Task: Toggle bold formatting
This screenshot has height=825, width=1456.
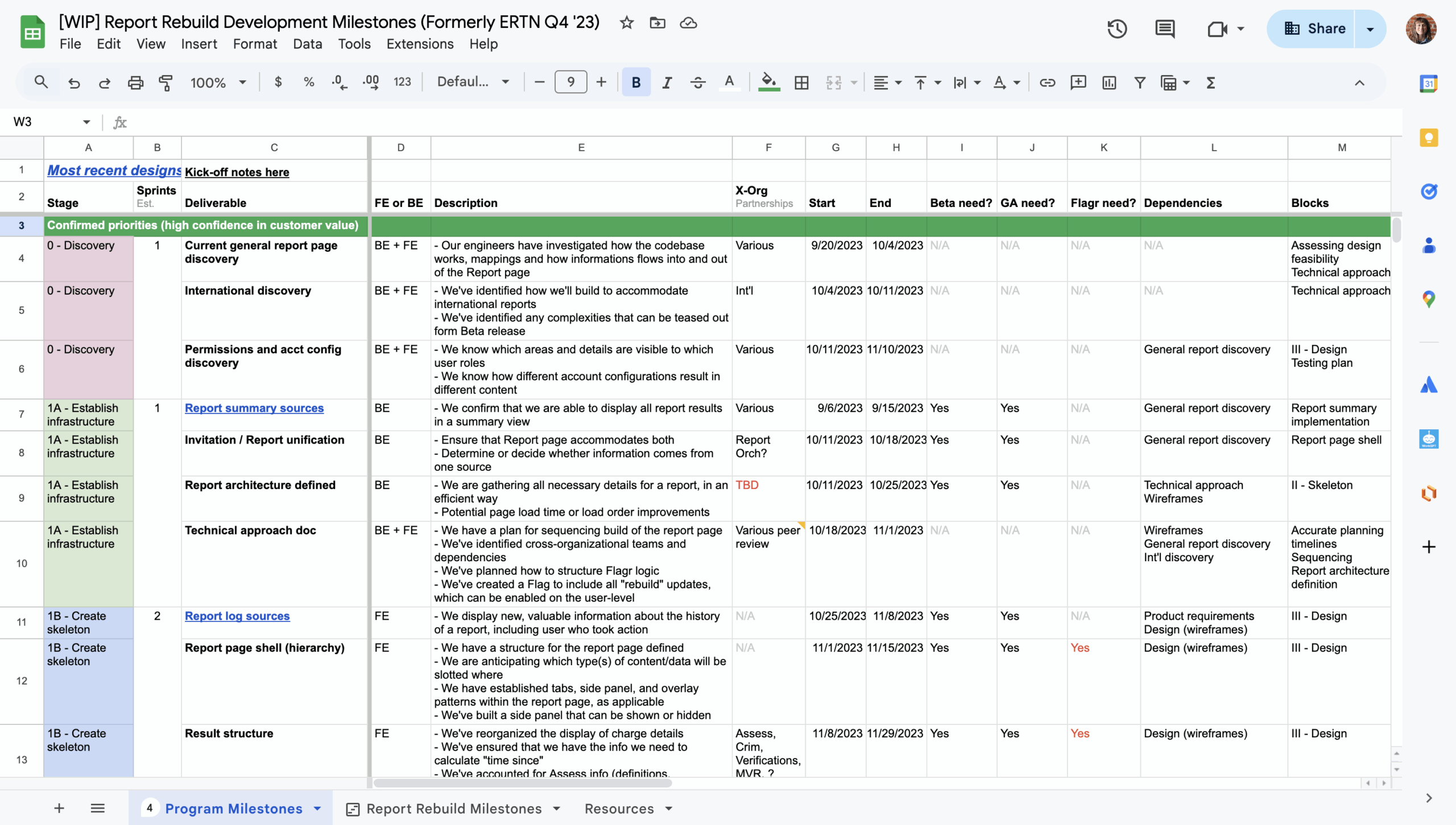Action: pos(636,82)
